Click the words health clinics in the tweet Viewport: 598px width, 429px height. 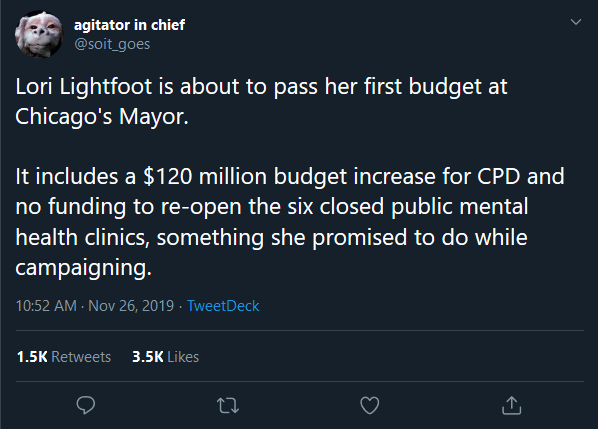[82, 238]
